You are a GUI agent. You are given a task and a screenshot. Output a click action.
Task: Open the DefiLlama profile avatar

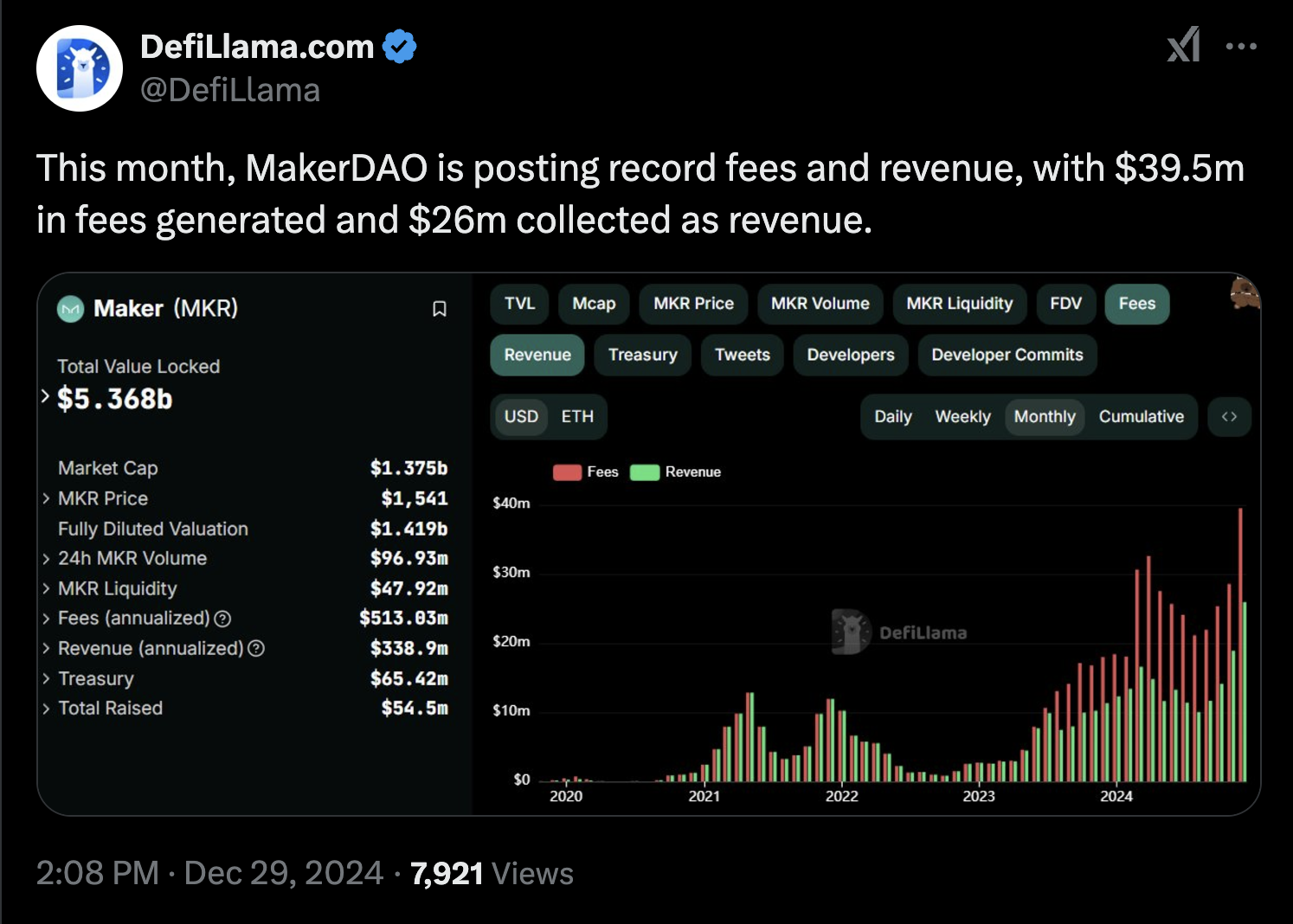[x=80, y=68]
